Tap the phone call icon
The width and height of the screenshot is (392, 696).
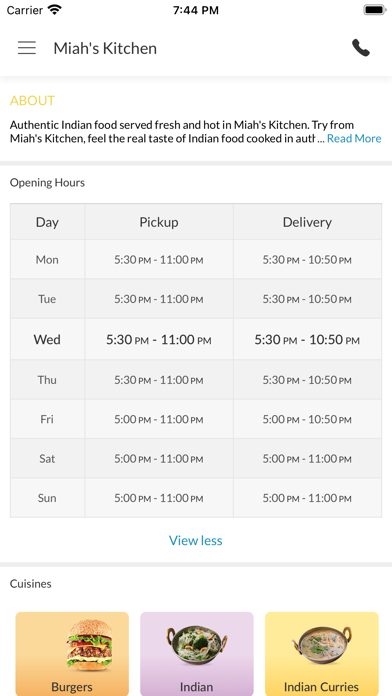(360, 48)
